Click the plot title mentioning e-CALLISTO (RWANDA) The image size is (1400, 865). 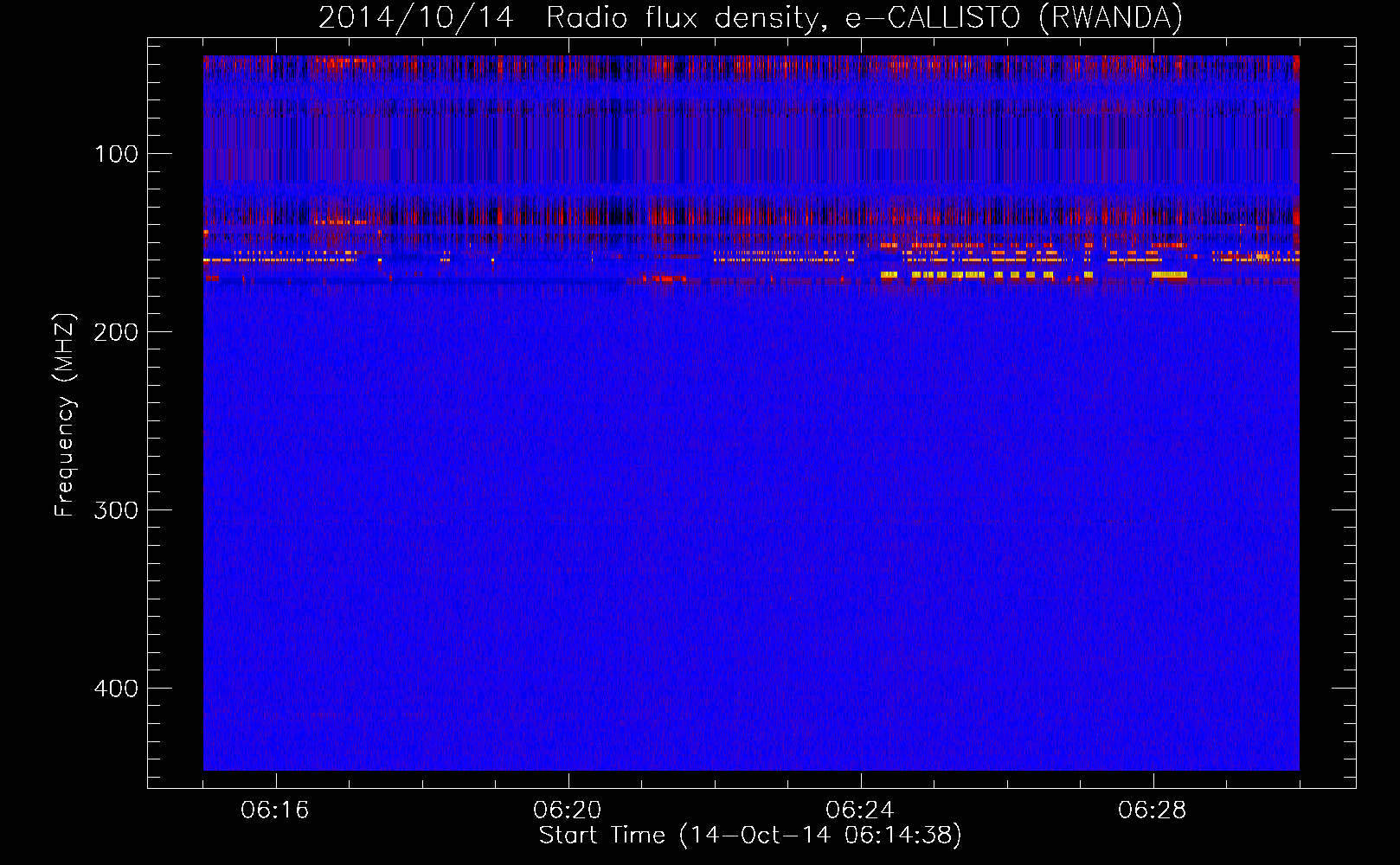pyautogui.click(x=750, y=17)
